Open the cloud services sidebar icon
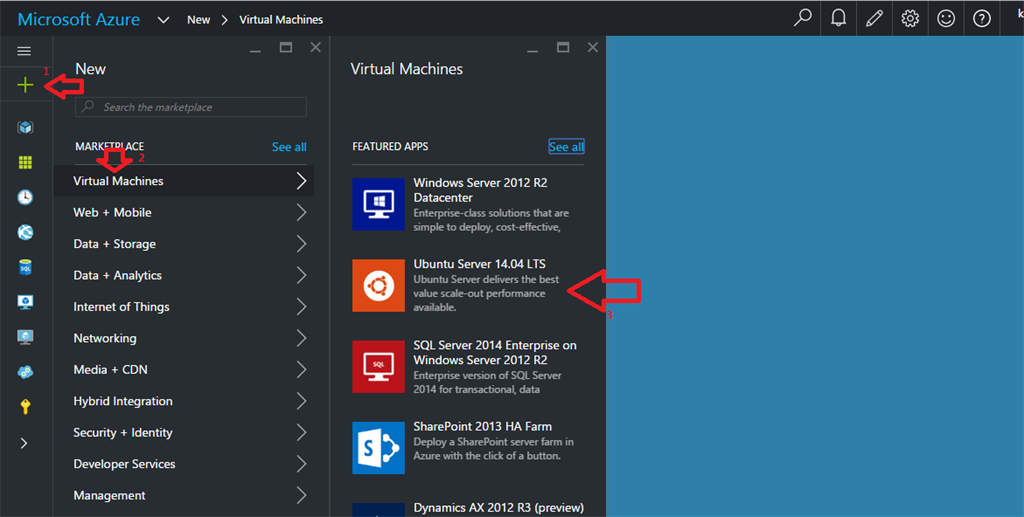 click(25, 372)
